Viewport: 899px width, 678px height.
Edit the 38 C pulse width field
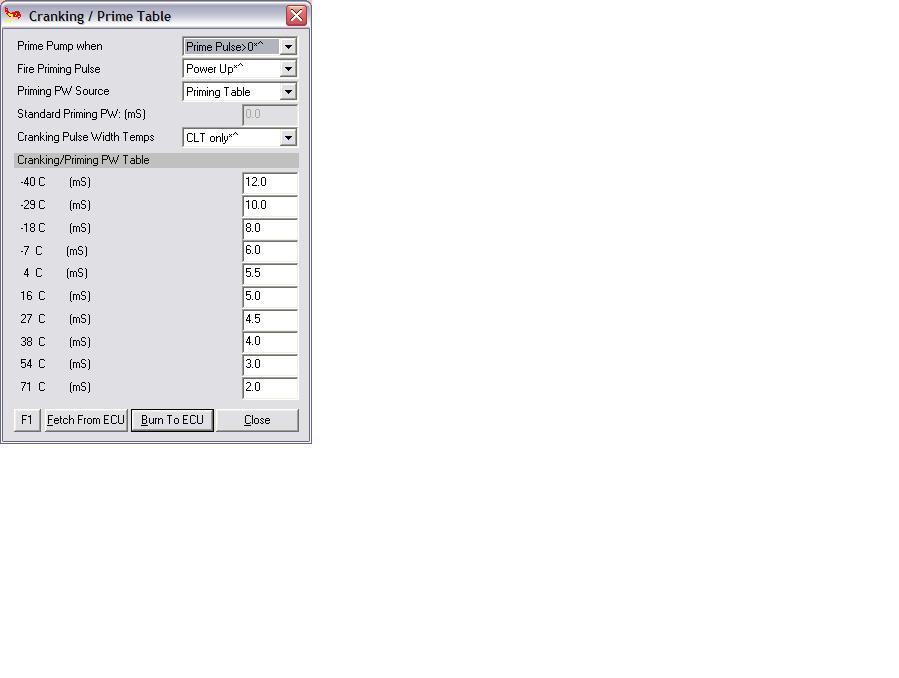(270, 342)
